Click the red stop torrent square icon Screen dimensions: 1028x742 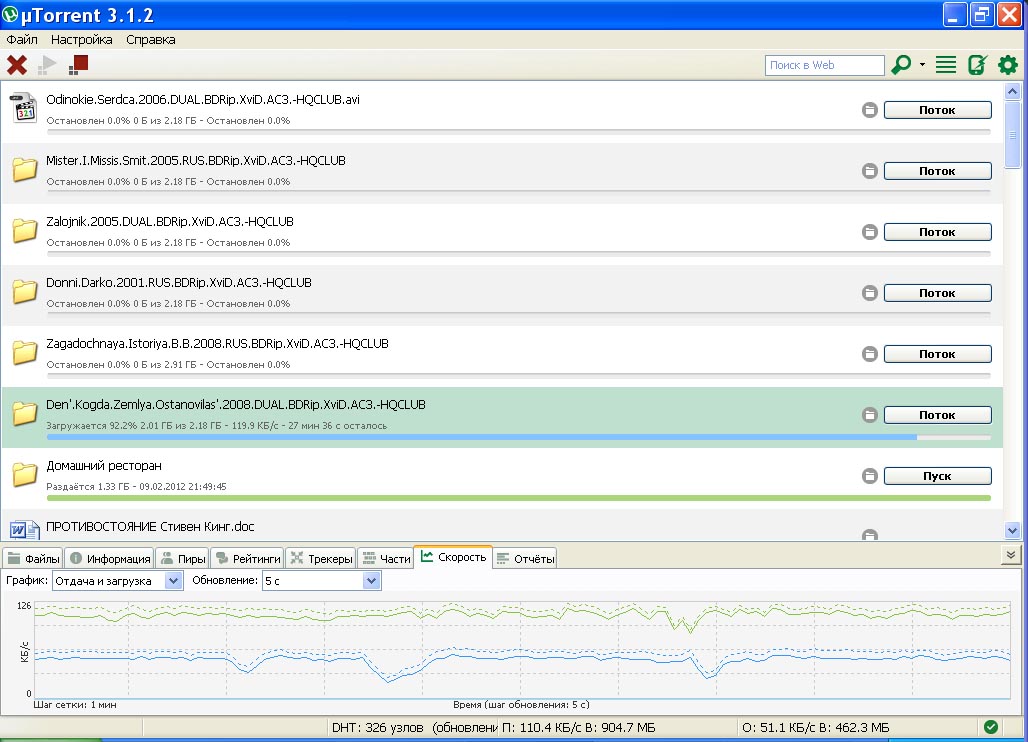point(78,64)
